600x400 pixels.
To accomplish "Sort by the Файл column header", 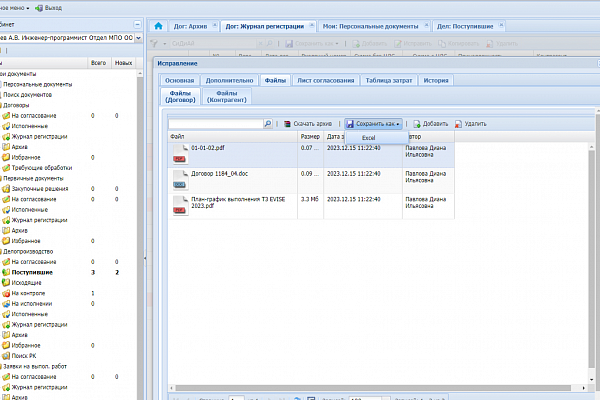I will [233, 137].
